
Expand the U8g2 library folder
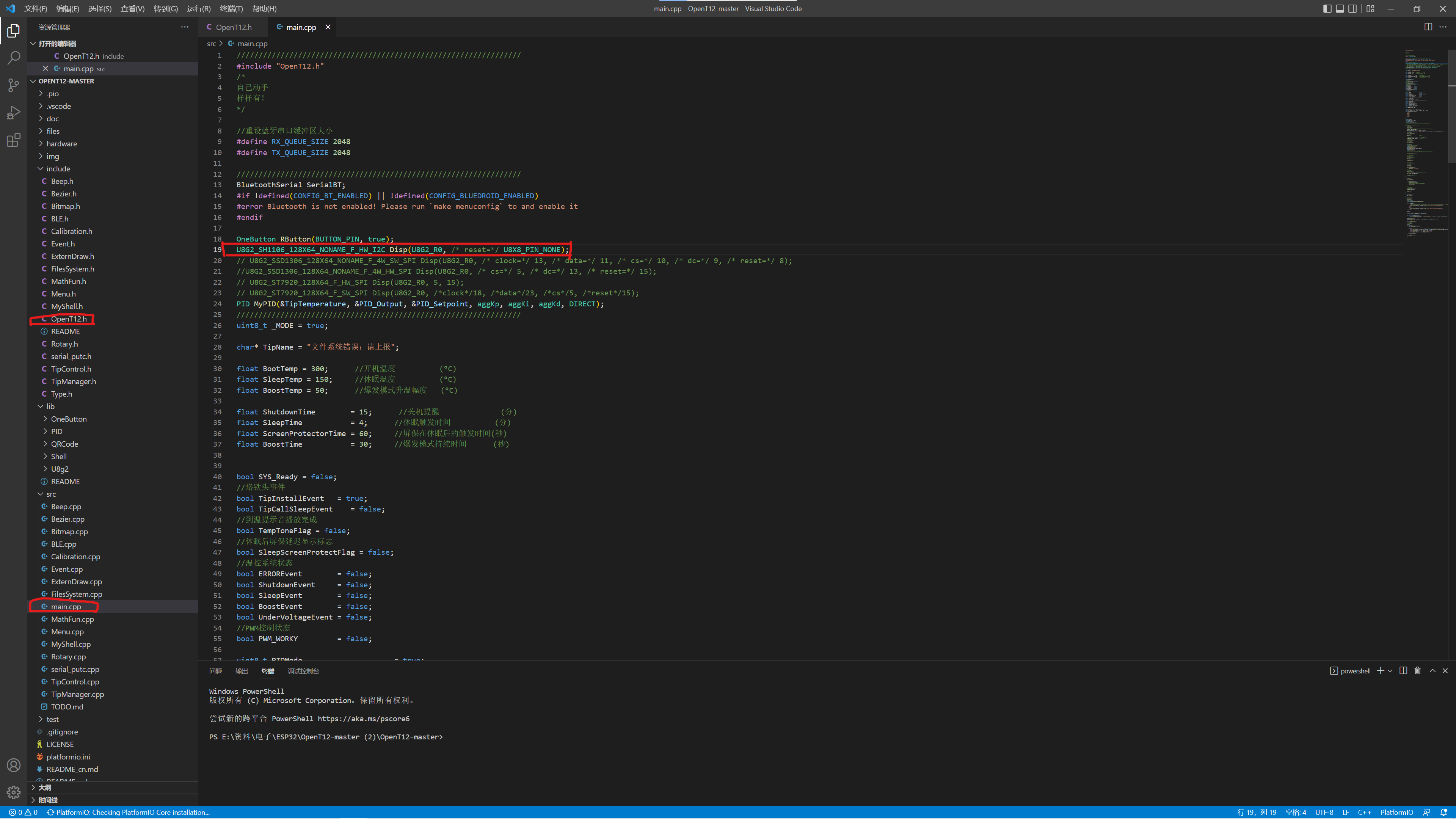(113, 469)
